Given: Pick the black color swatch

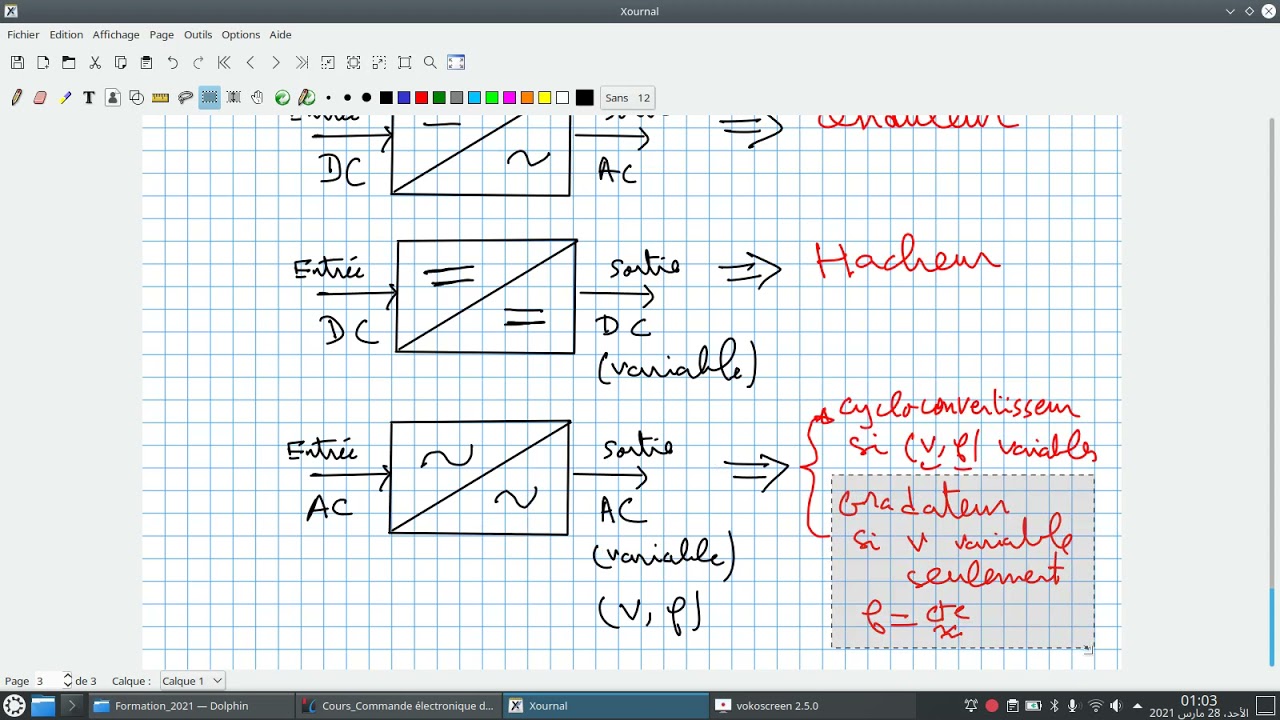Looking at the screenshot, I should 386,97.
